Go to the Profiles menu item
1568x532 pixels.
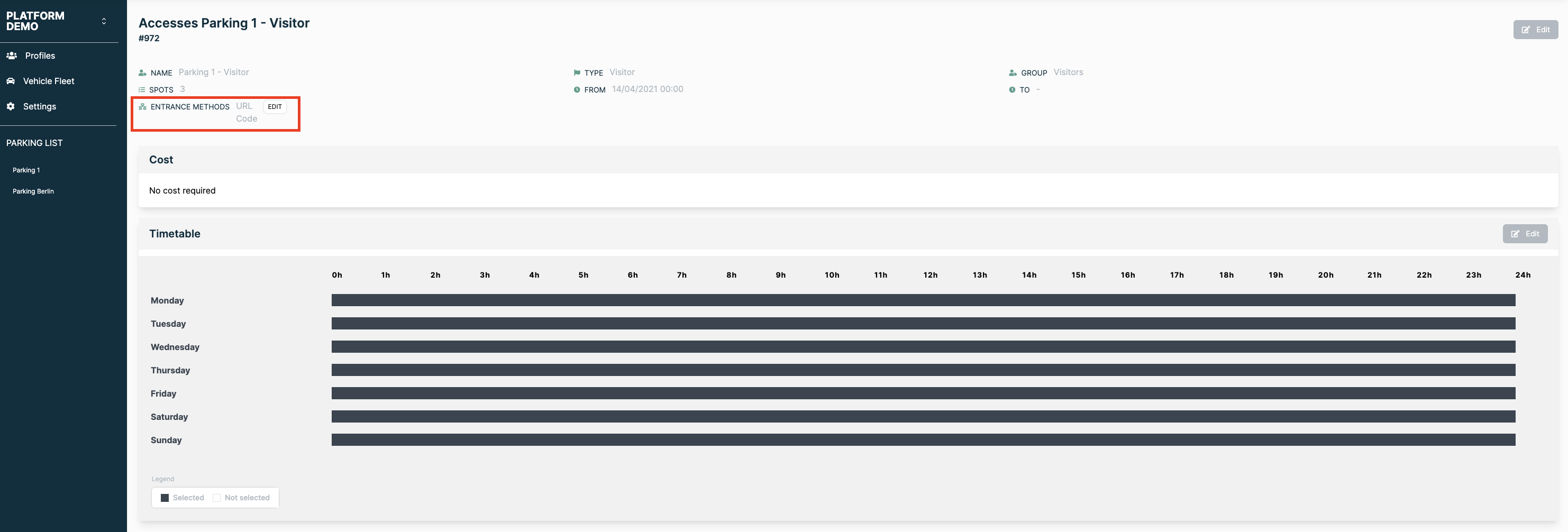pyautogui.click(x=40, y=56)
